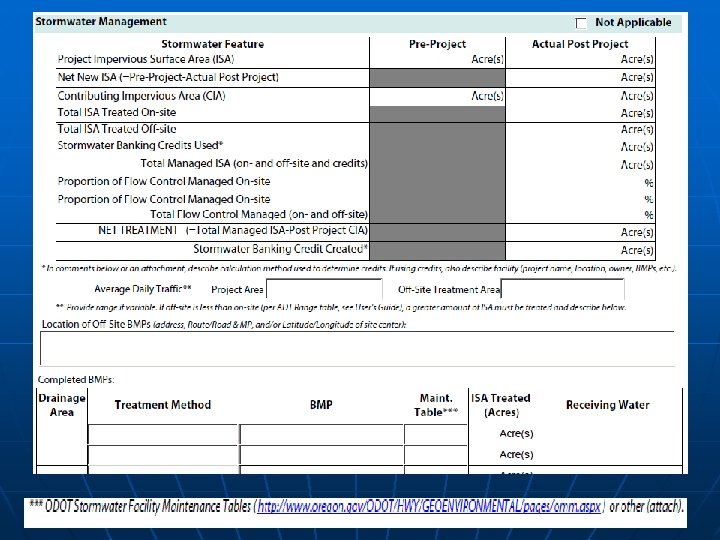Select first Treatment Method entry field
The width and height of the screenshot is (720, 540).
[x=163, y=434]
